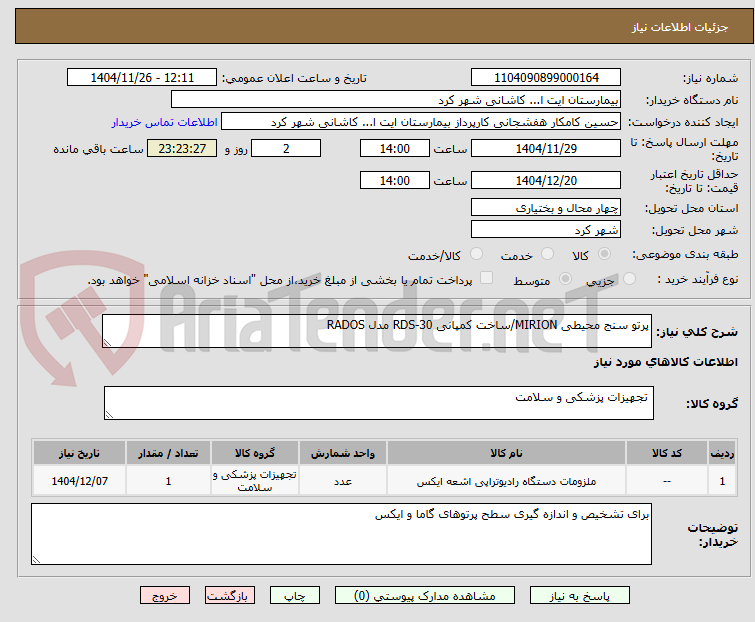
Task: Click the شرح کلی نیاز description textbox
Action: coord(377,331)
